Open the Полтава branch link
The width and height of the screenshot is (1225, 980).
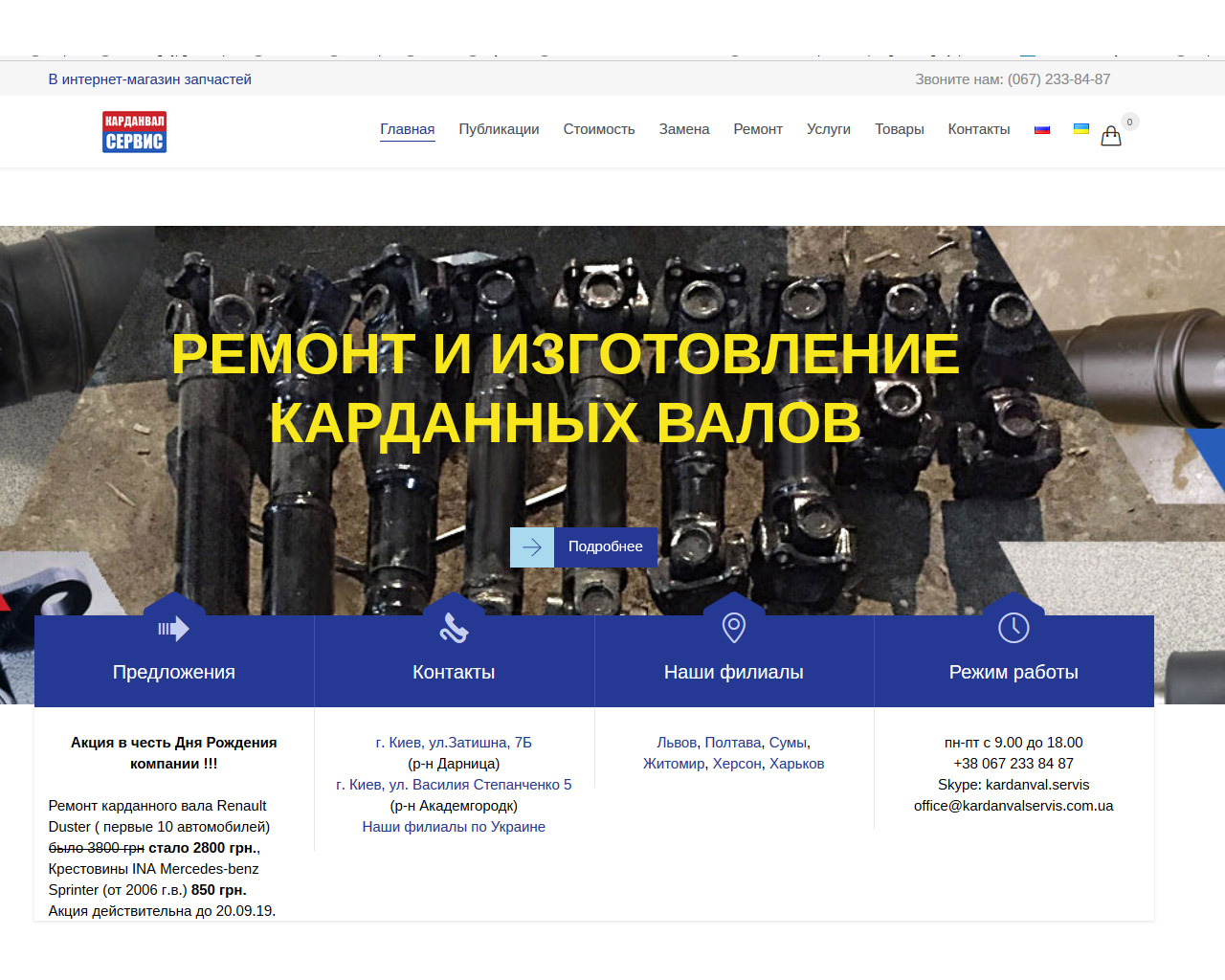coord(733,743)
